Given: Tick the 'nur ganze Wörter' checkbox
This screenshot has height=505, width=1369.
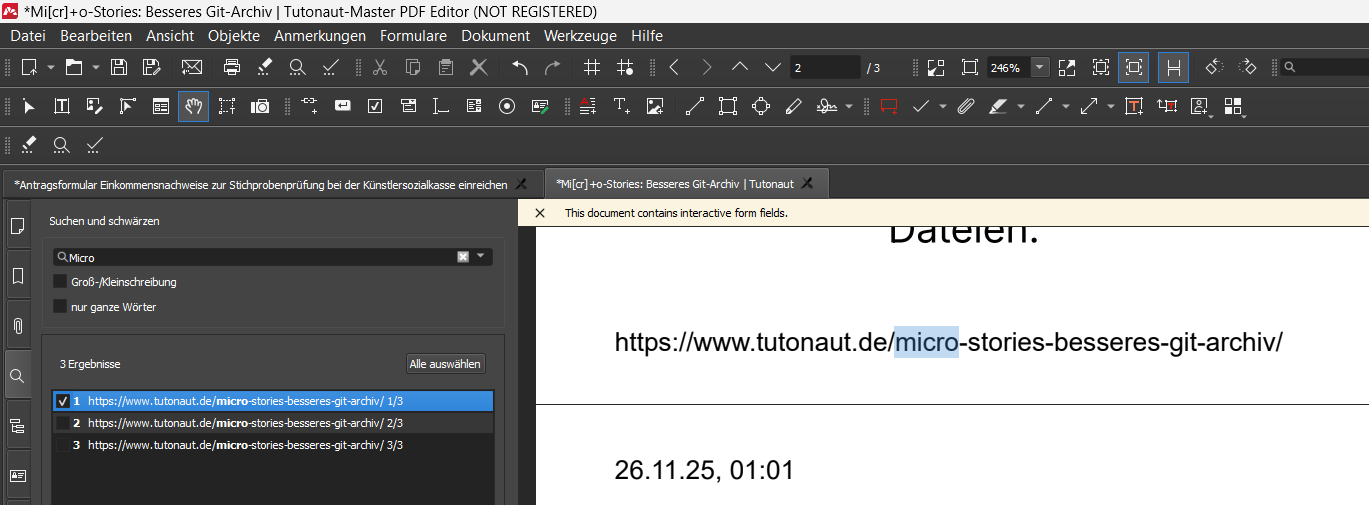Looking at the screenshot, I should (x=60, y=307).
